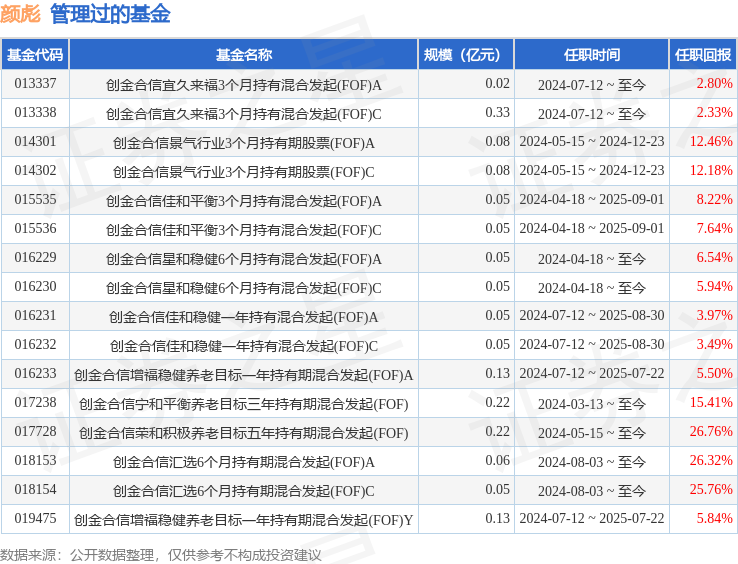Select fund code 016233
This screenshot has width=738, height=564.
(35, 373)
